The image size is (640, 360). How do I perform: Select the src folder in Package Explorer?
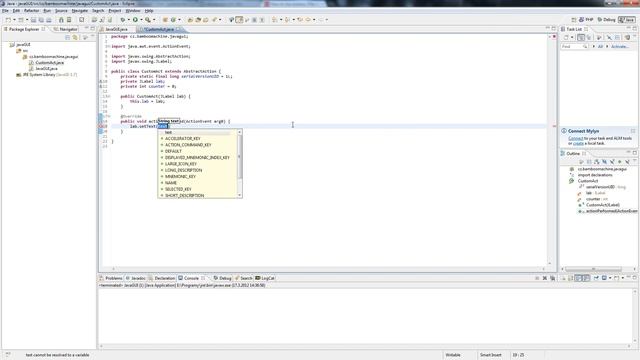click(22, 51)
